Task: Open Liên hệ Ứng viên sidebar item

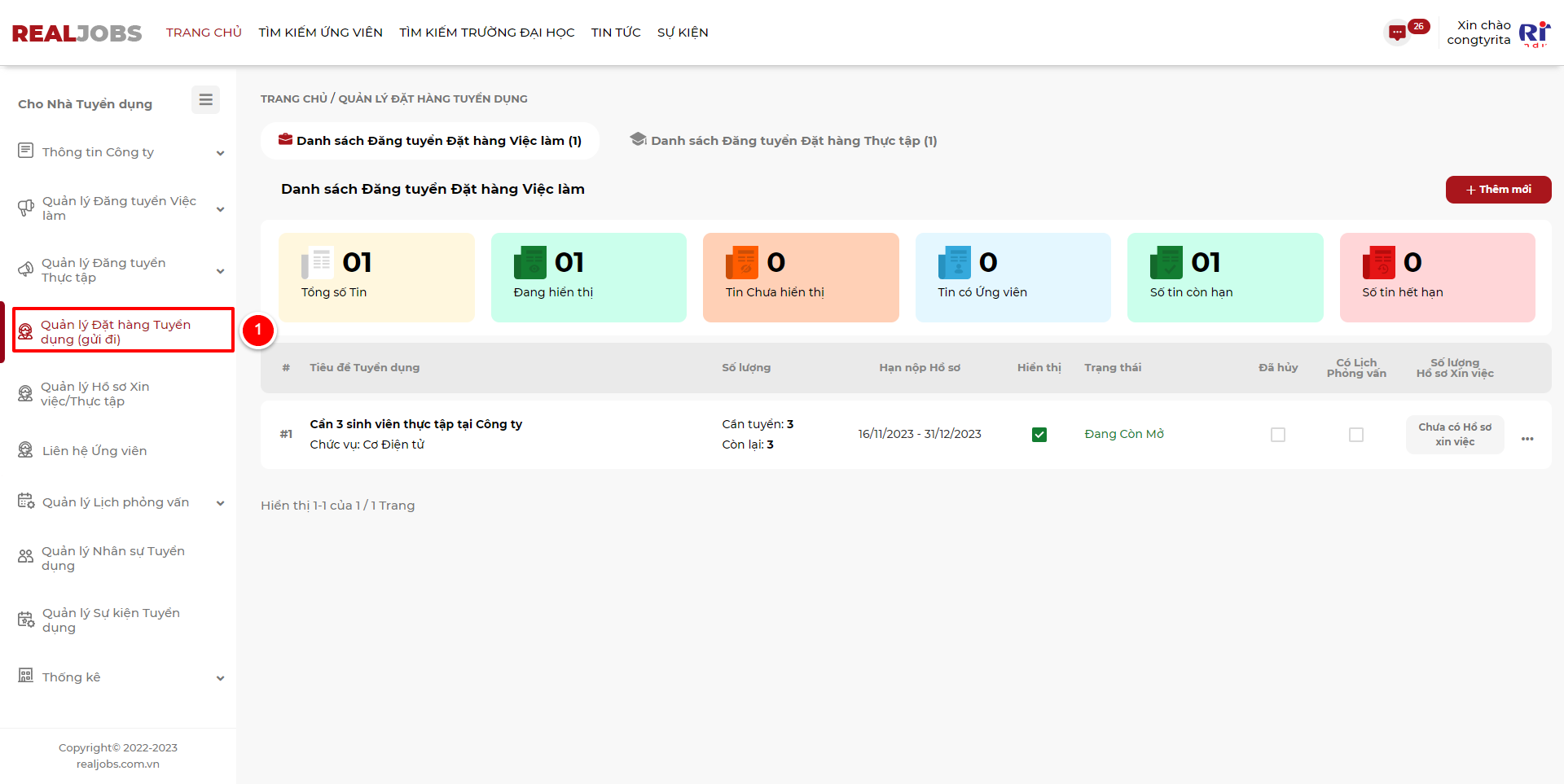Action: coord(94,450)
